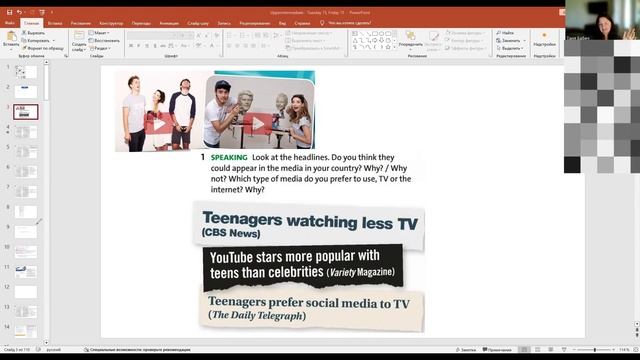Click Упорядочить (Arrange) icon

click(x=411, y=36)
